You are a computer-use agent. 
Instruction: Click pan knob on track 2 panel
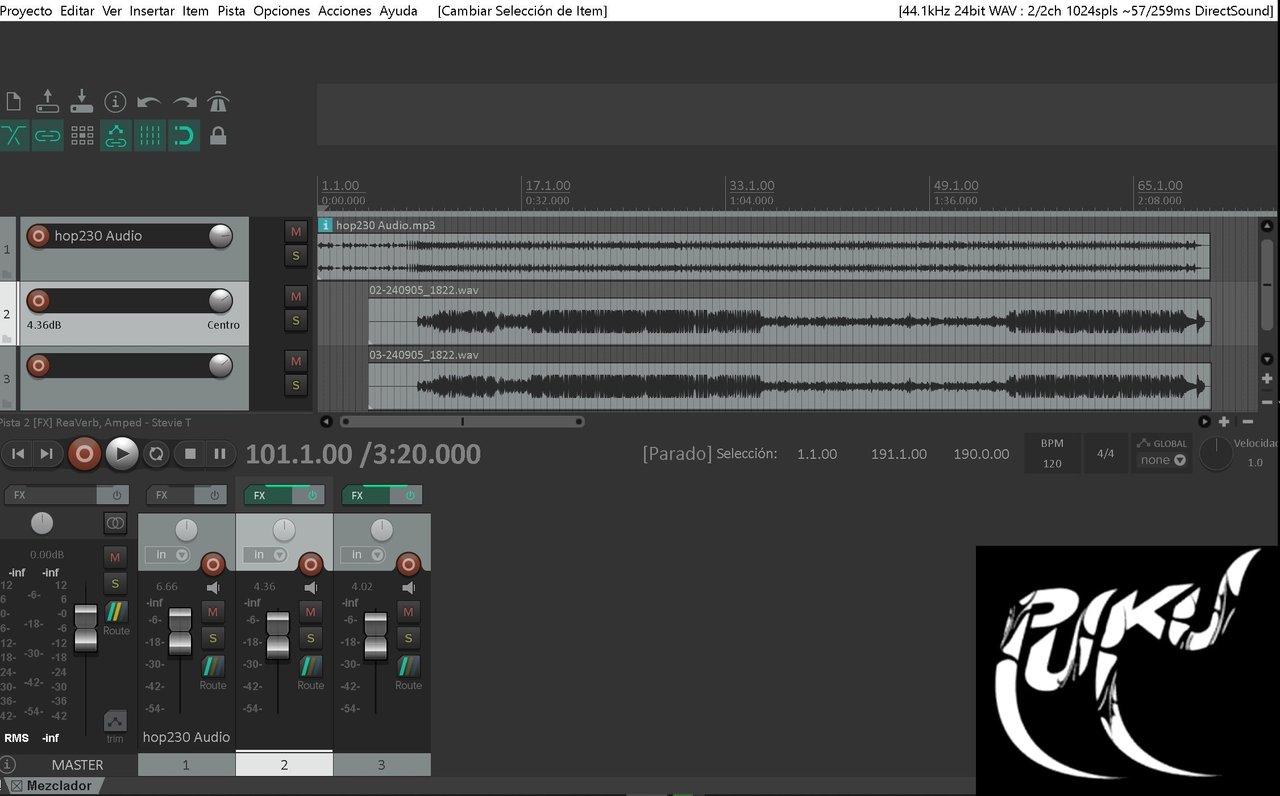[220, 301]
